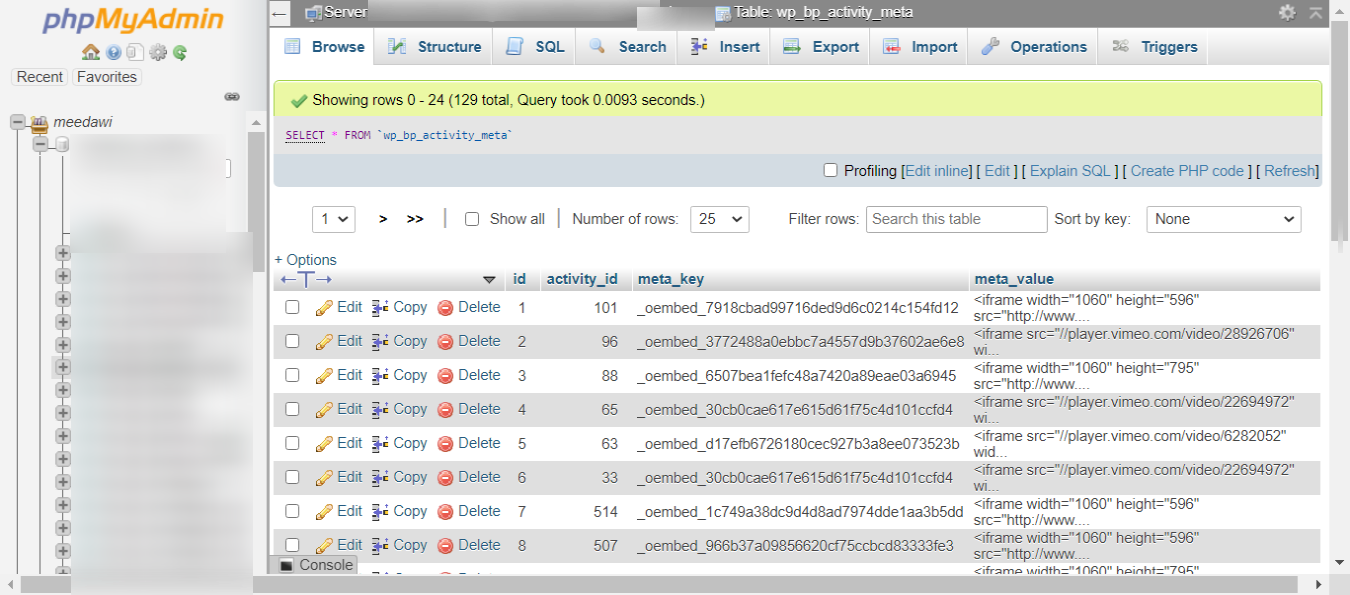Open navigation panel settings gear

click(x=158, y=52)
